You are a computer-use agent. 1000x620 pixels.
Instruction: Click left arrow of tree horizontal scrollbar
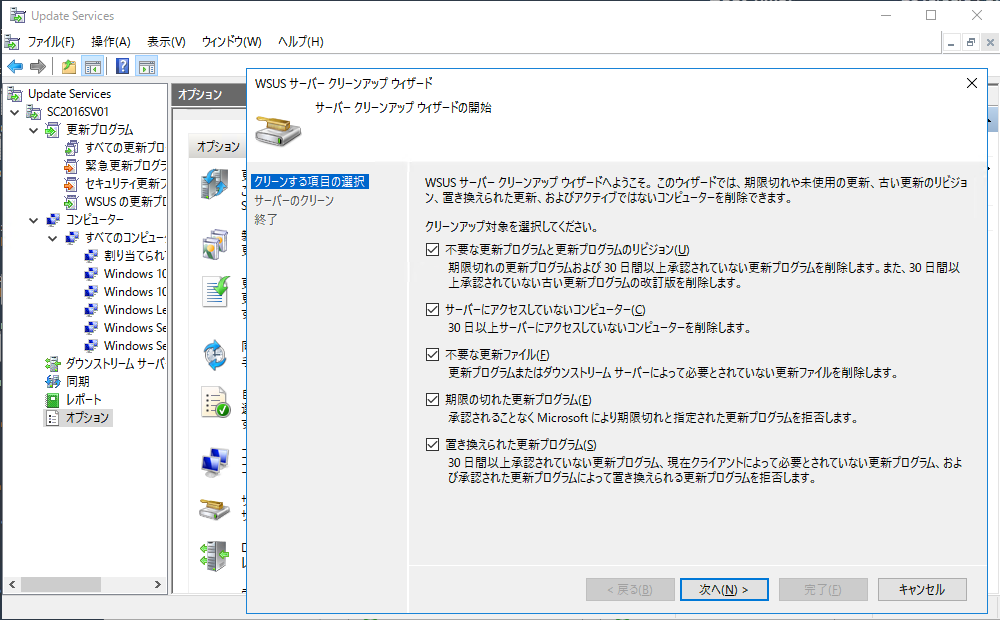pyautogui.click(x=12, y=584)
